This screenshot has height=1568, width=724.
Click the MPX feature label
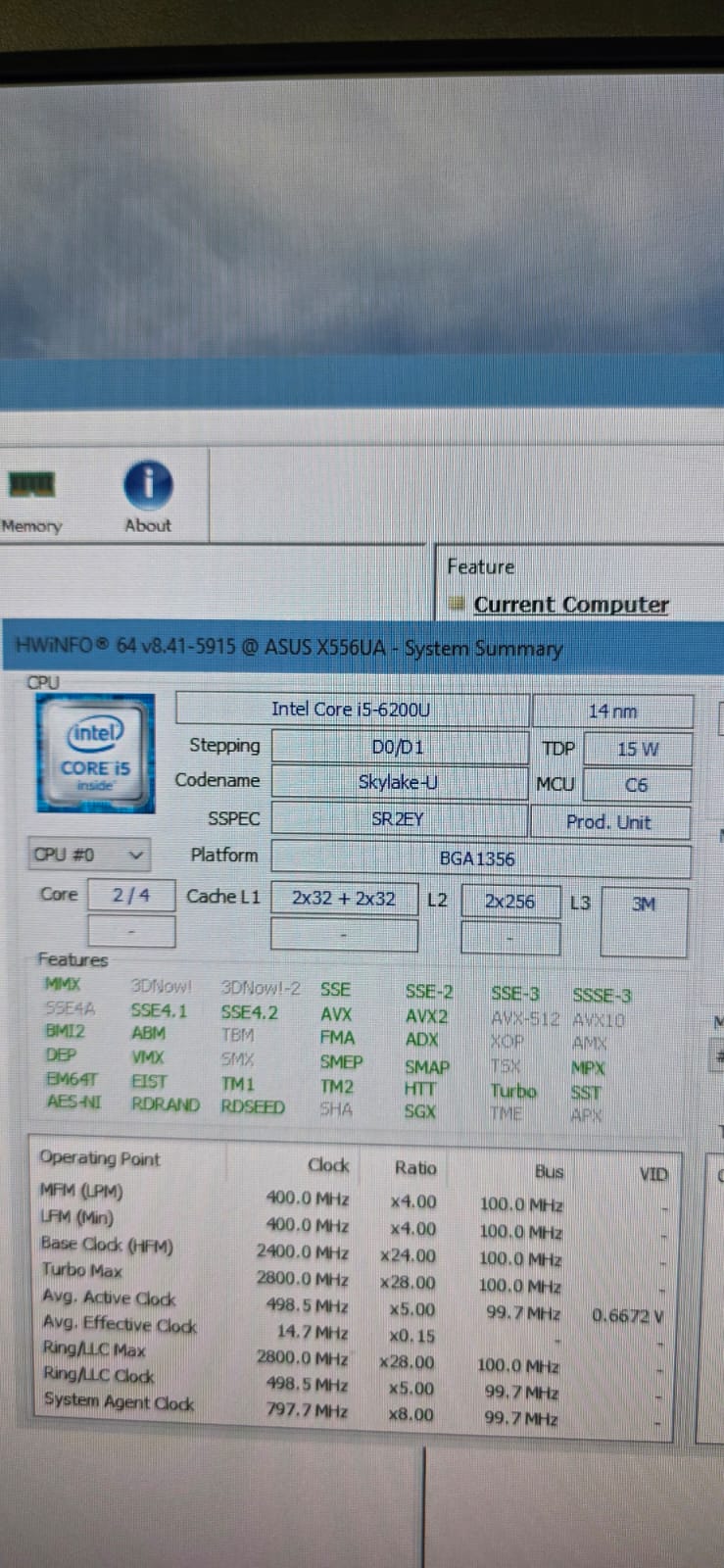click(x=588, y=1068)
